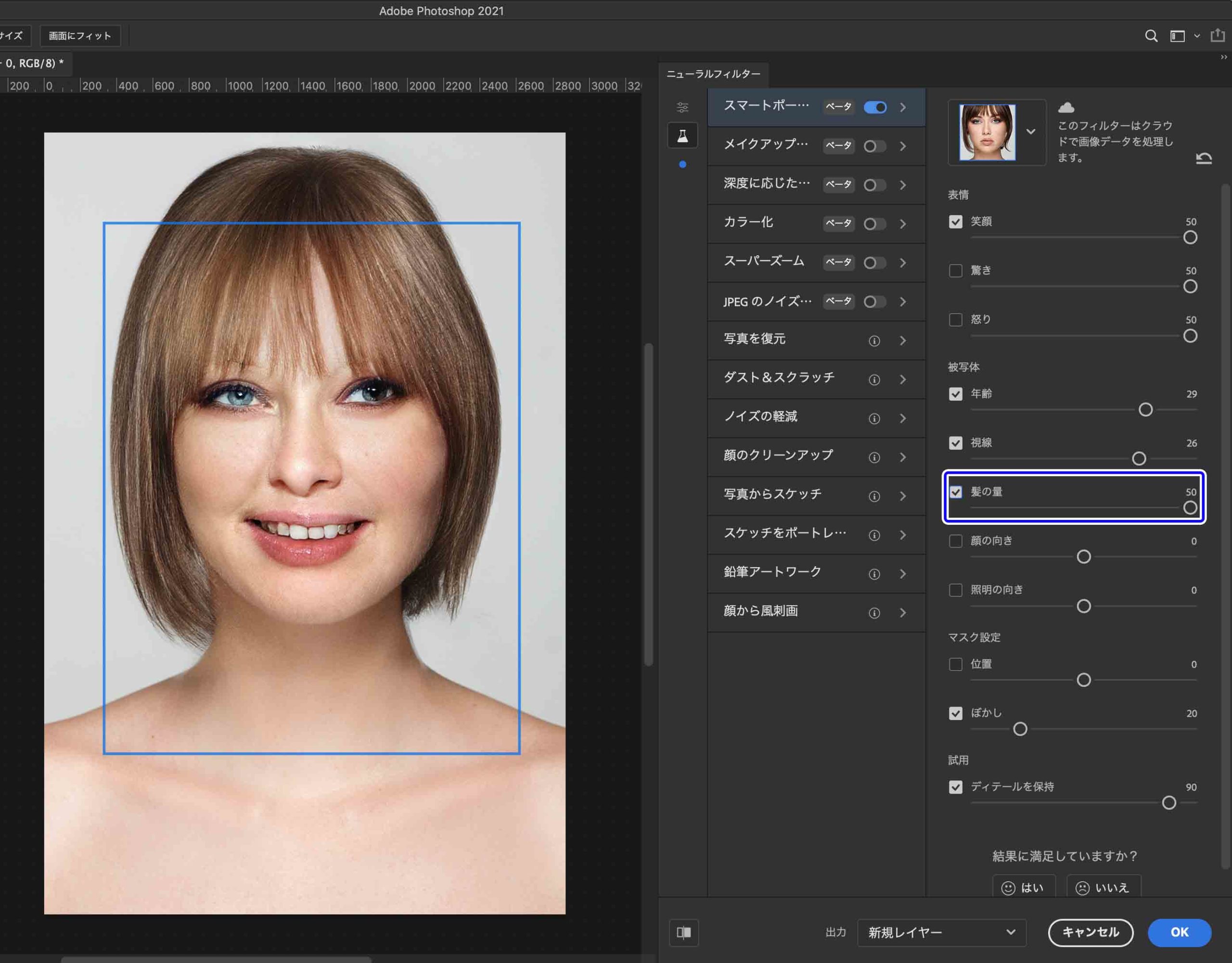Screen dimensions: 1232x963
Task: Click the search magnifier icon
Action: [1151, 36]
